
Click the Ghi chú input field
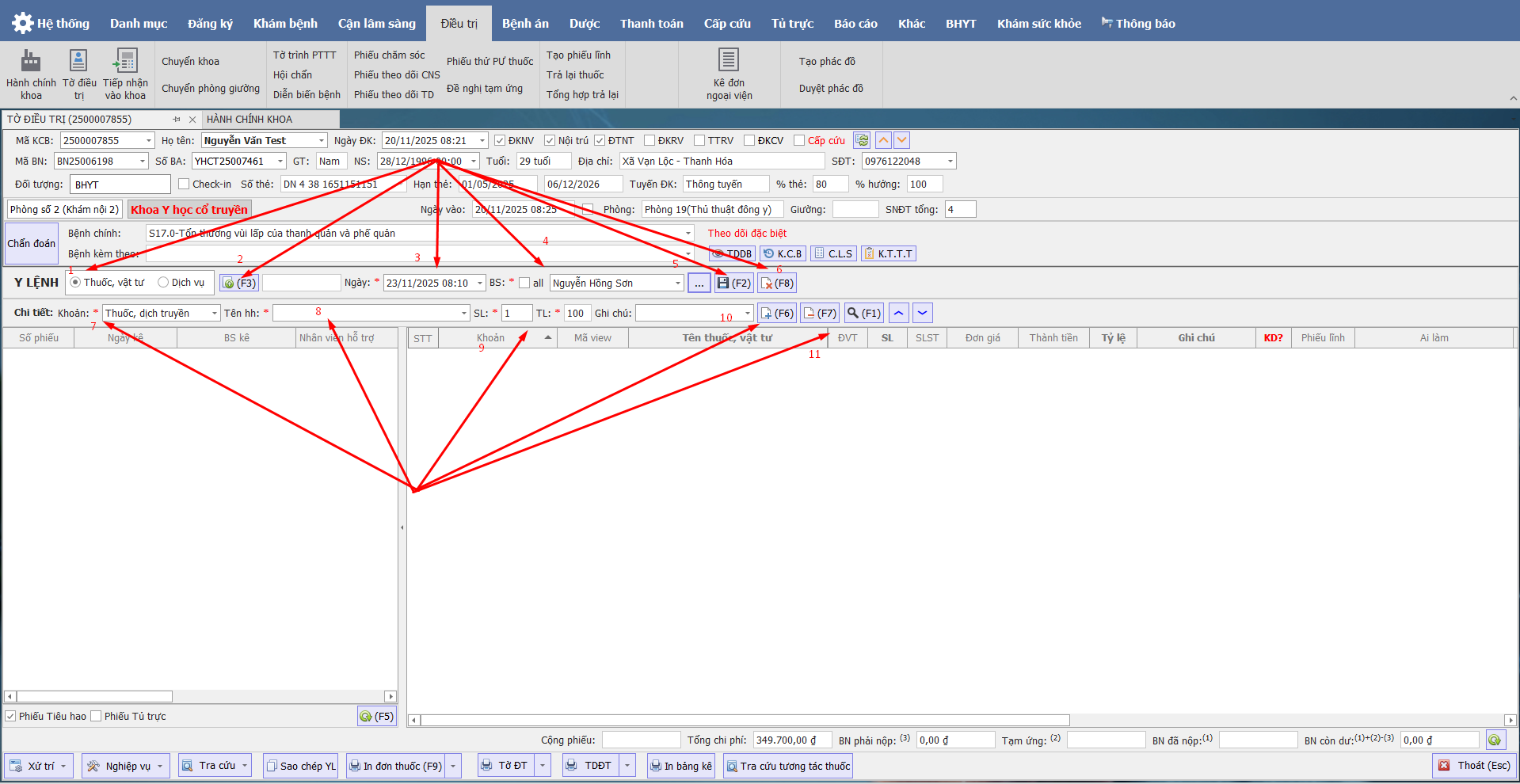688,314
